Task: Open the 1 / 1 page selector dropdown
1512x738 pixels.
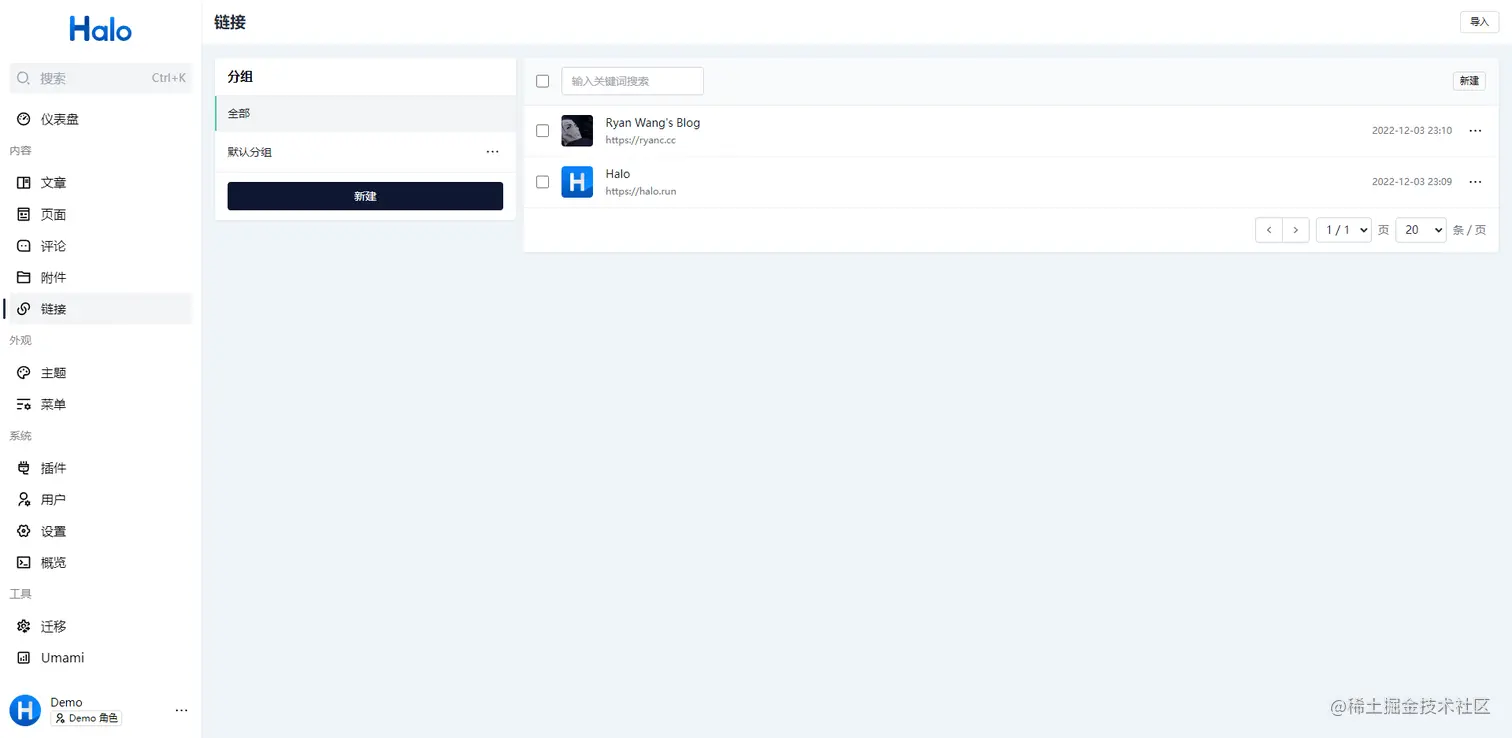Action: [1343, 230]
